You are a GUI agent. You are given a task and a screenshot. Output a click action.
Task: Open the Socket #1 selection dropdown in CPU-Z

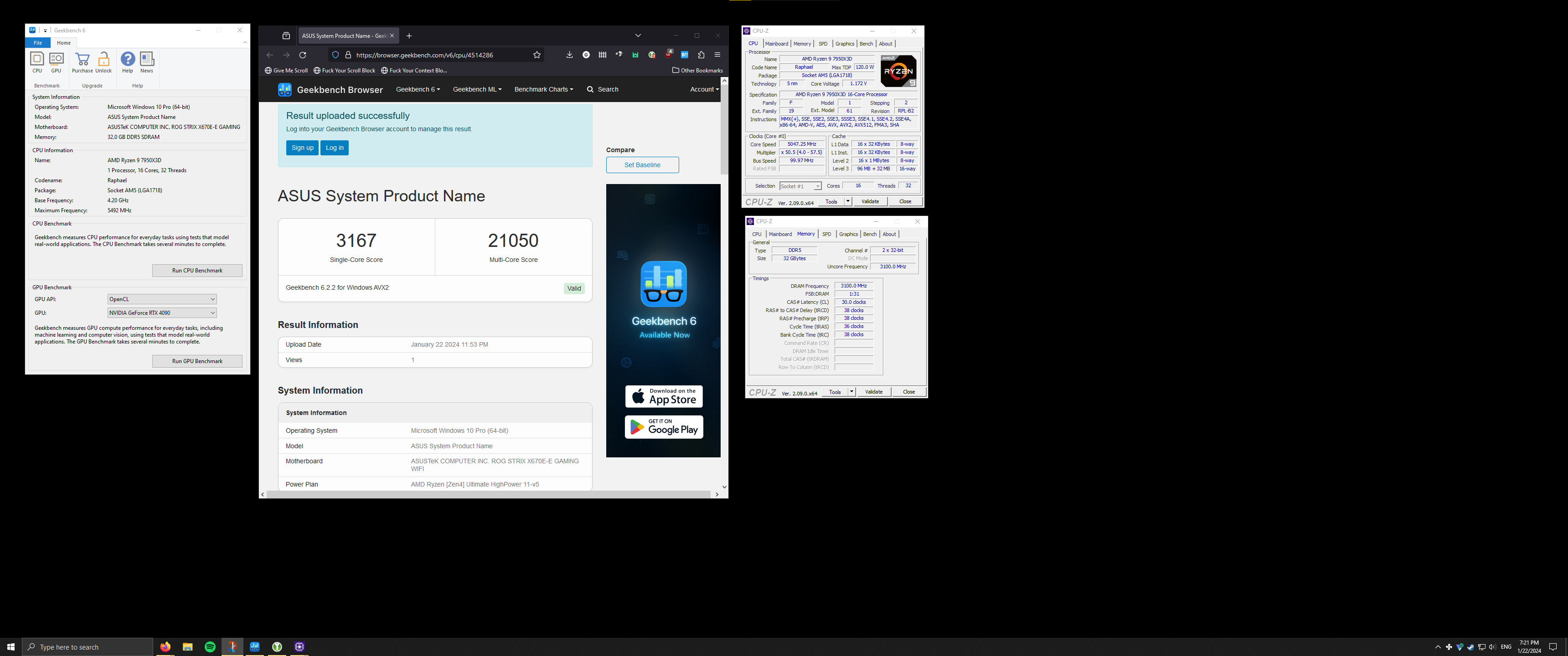coord(800,186)
